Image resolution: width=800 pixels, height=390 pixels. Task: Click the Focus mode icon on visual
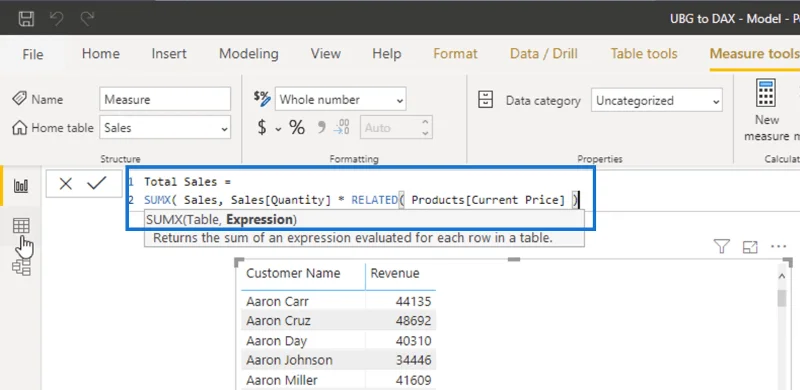click(x=750, y=247)
